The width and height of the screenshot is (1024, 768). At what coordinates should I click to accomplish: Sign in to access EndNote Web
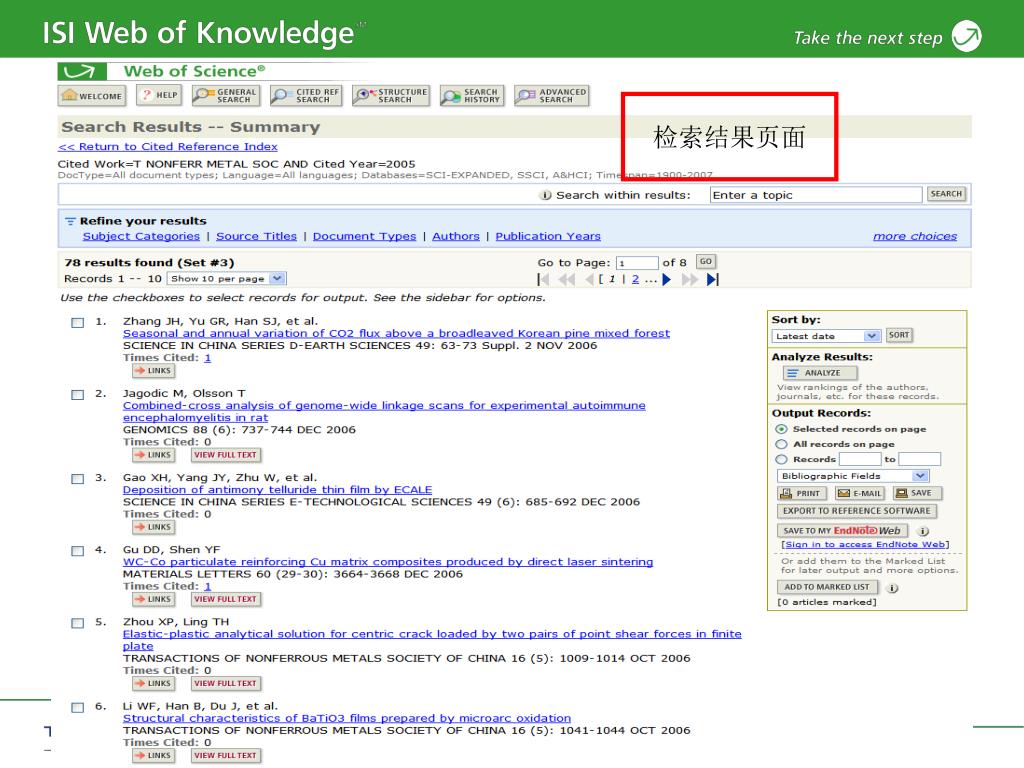(865, 545)
